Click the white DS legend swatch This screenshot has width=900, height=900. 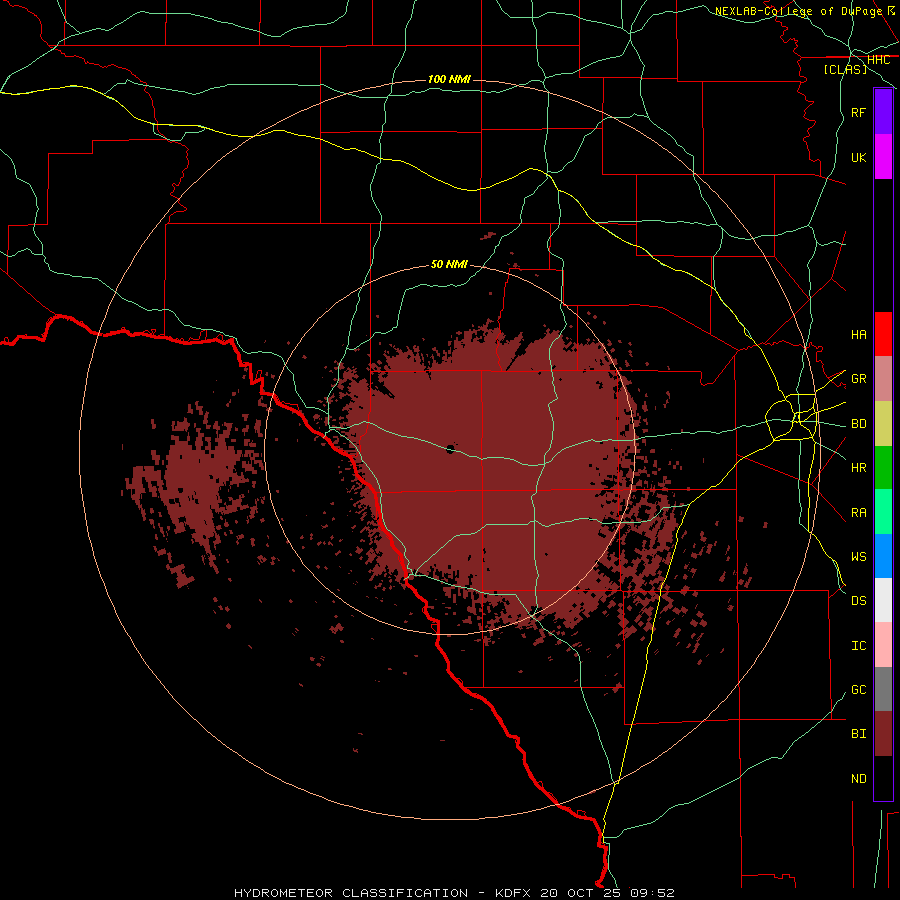coord(883,600)
